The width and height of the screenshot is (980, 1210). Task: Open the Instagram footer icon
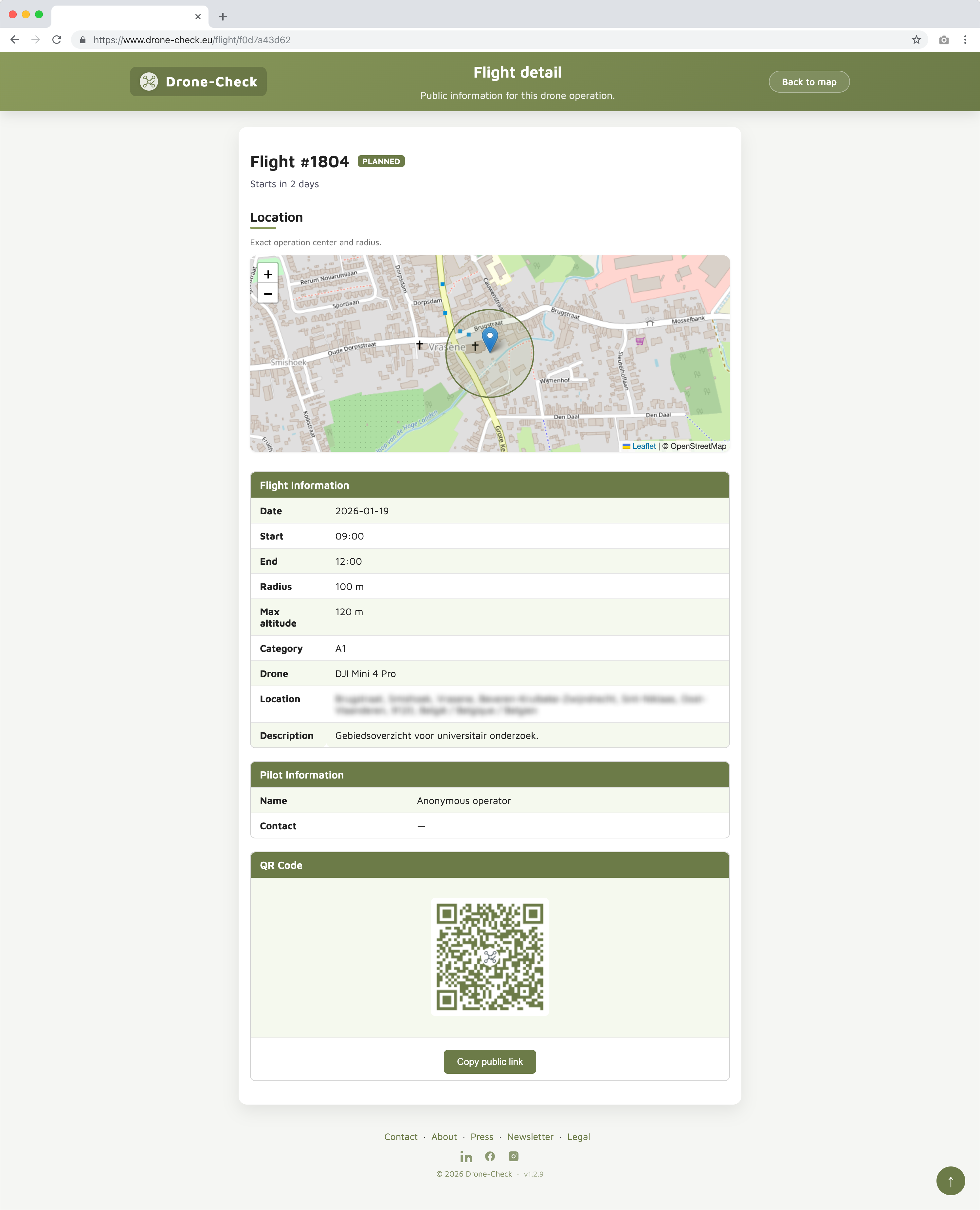click(x=513, y=1156)
